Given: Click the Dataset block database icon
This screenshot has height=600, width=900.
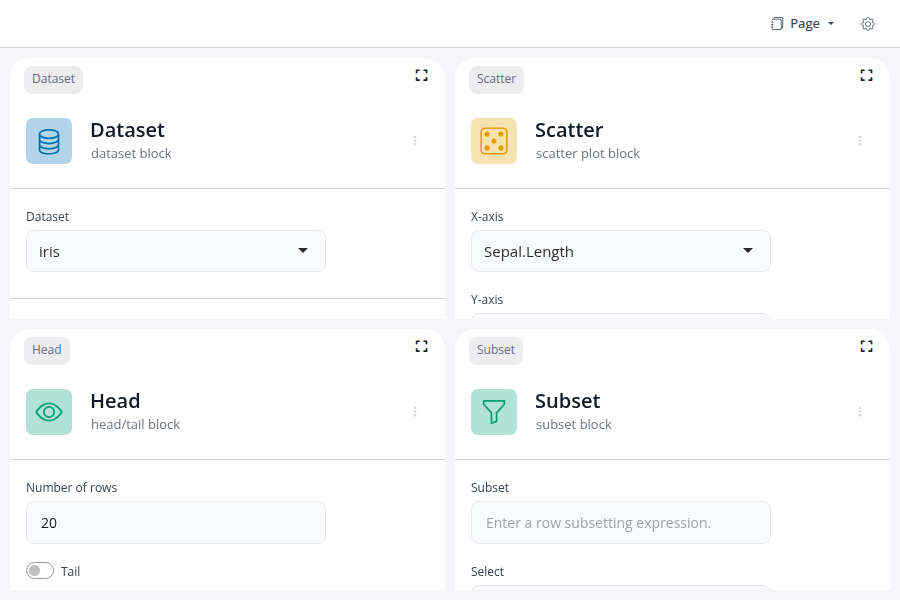Looking at the screenshot, I should (x=49, y=141).
